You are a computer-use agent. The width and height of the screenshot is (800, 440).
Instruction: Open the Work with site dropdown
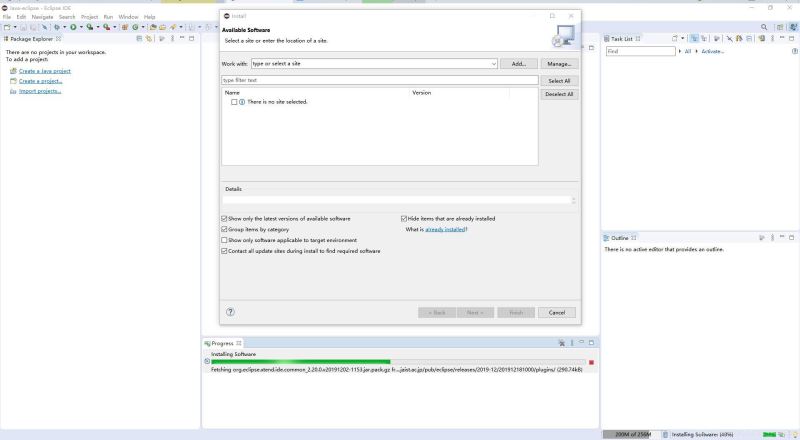(493, 64)
